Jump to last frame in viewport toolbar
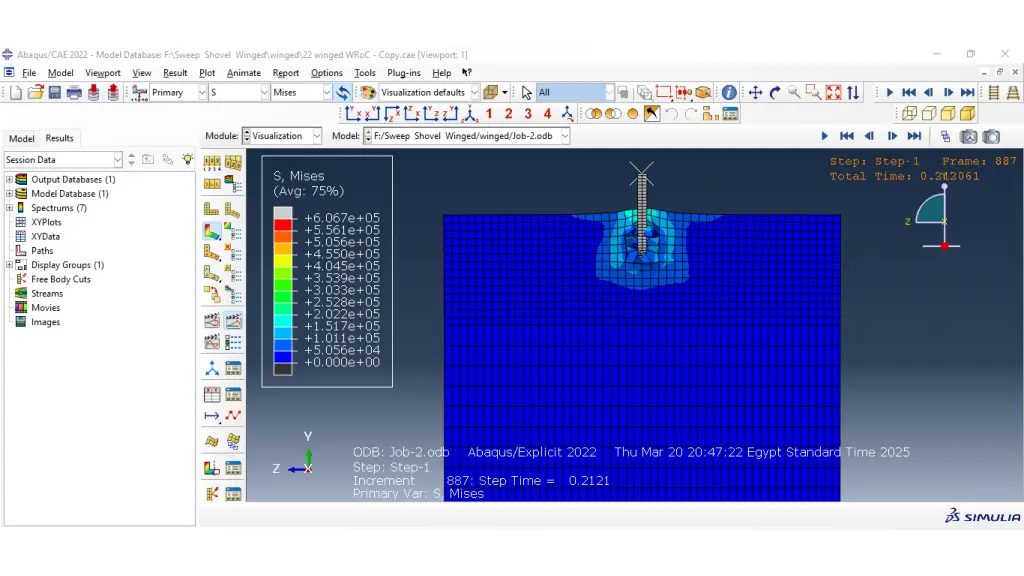This screenshot has width=1024, height=576. tap(914, 136)
